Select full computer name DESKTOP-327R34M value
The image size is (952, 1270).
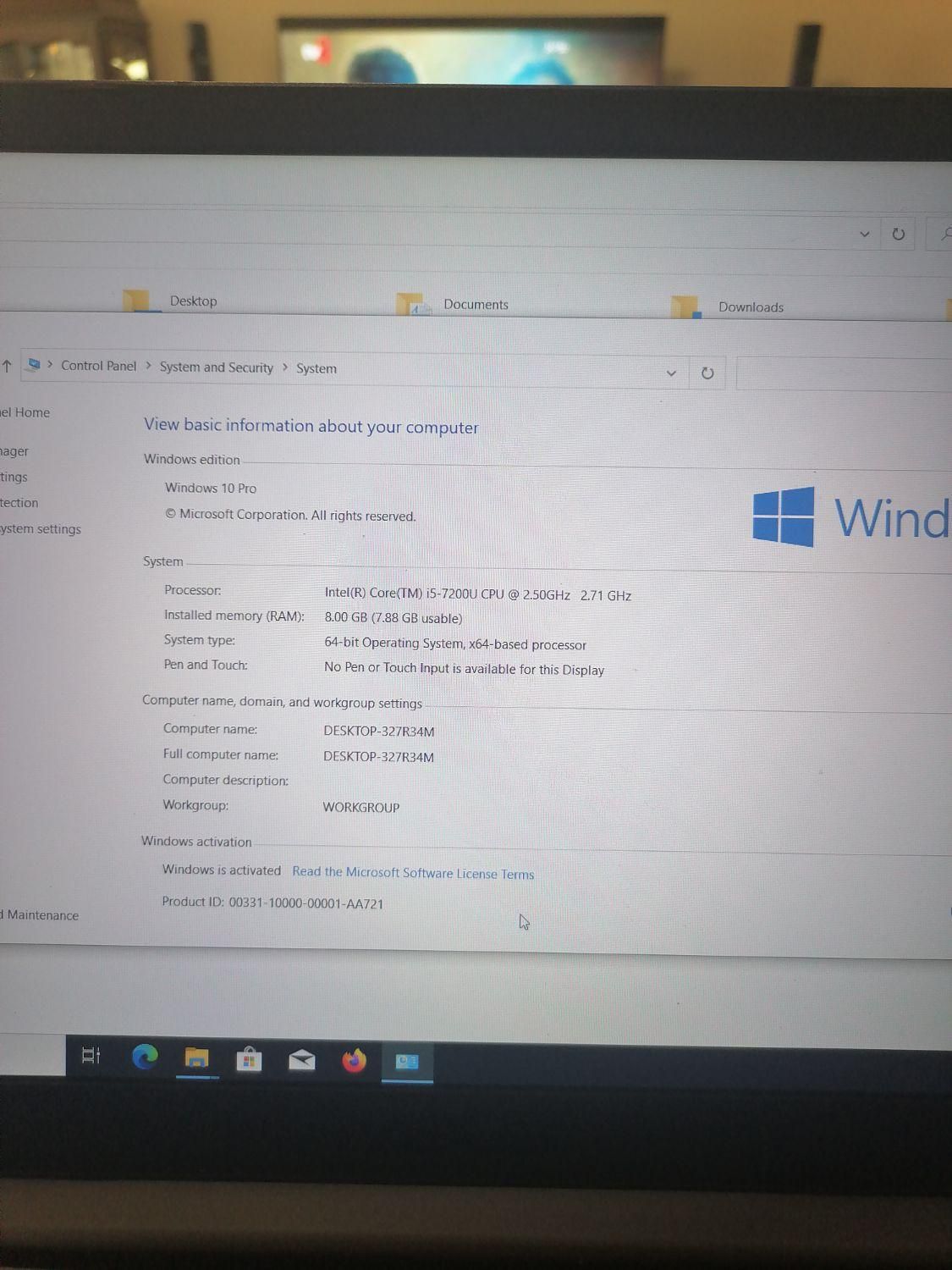378,757
